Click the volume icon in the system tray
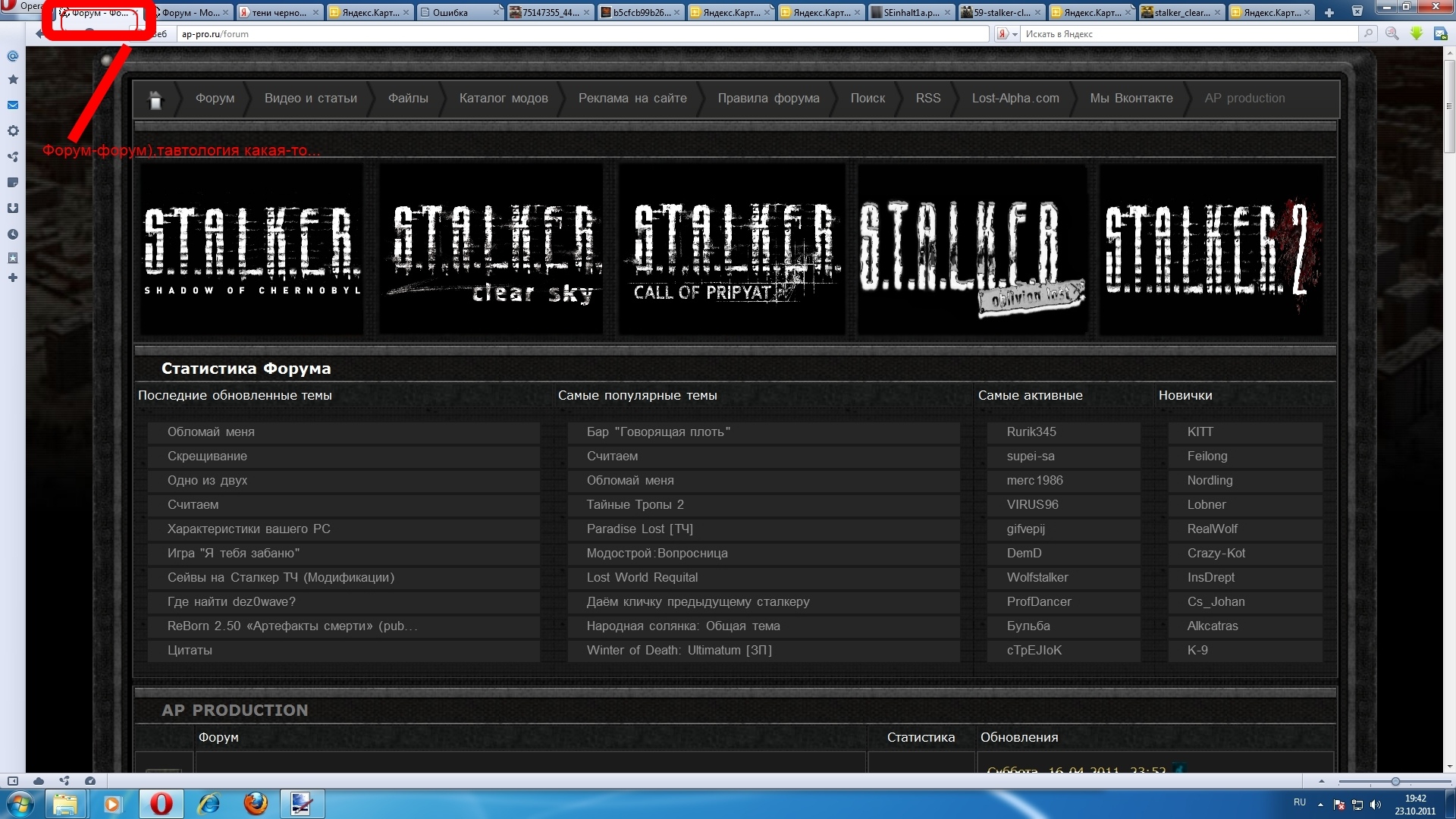 click(1376, 805)
